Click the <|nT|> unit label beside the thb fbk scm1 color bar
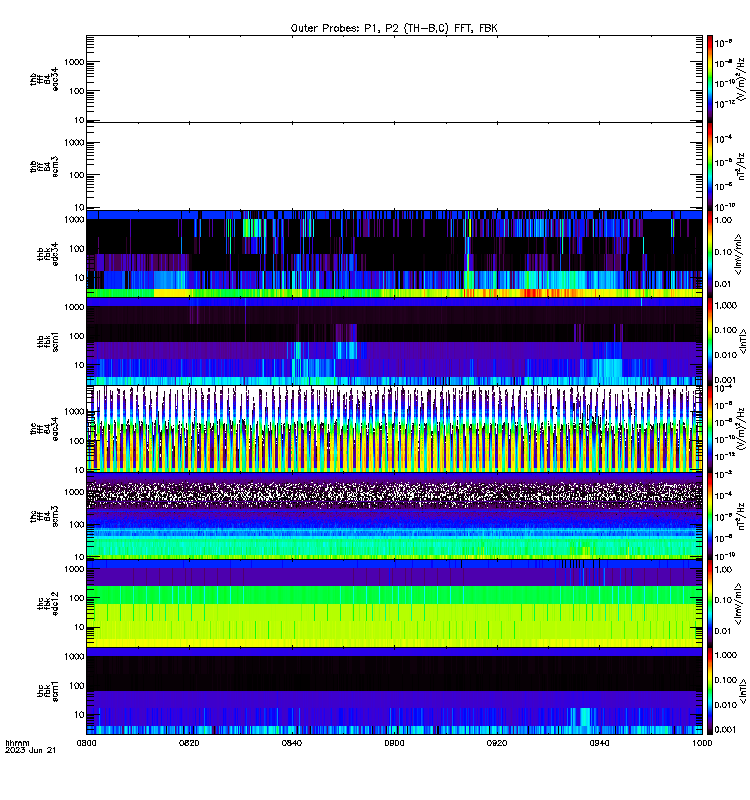The image size is (750, 800). click(741, 341)
